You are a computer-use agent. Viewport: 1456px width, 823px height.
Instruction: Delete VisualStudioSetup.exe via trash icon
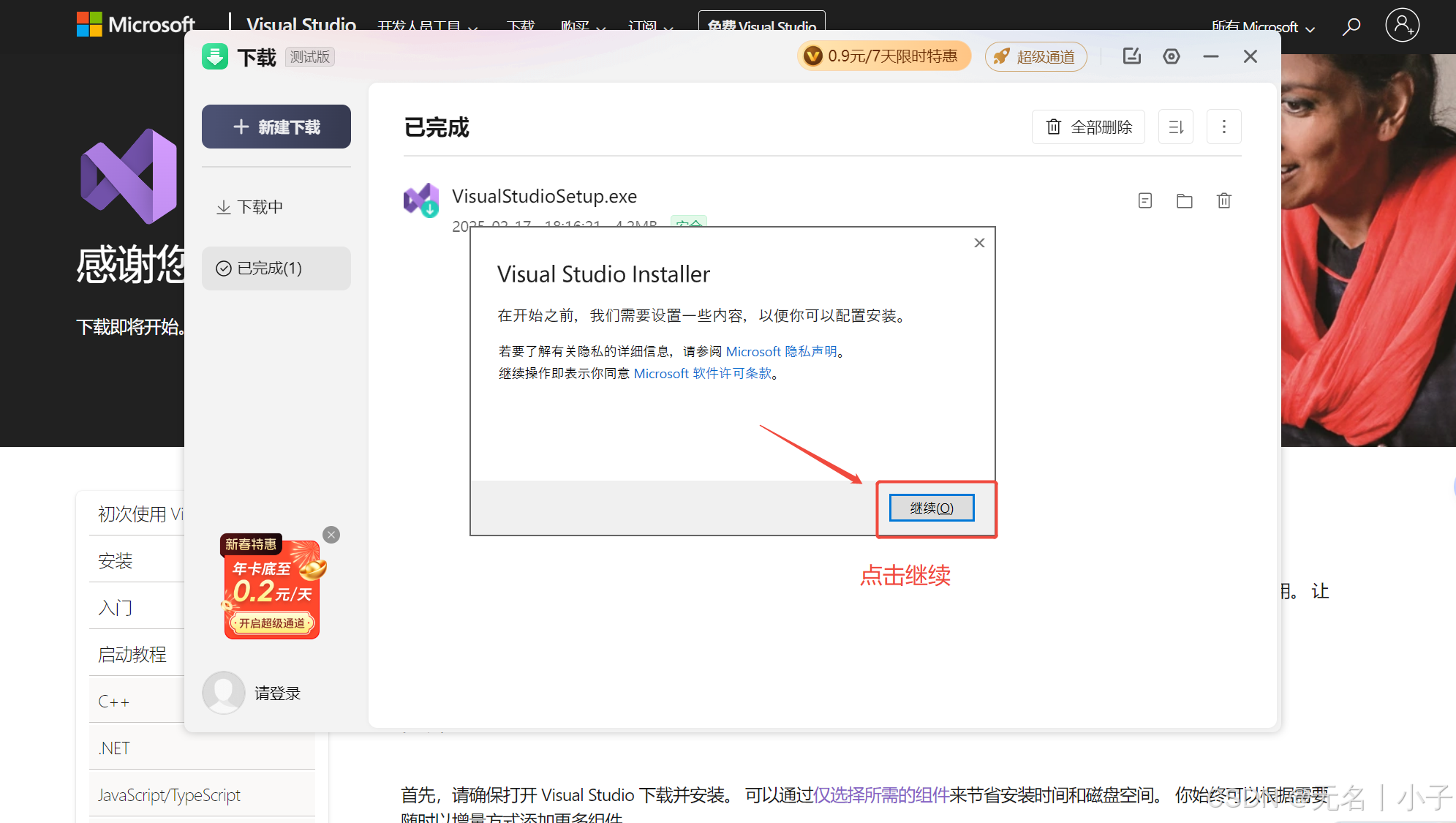(1224, 200)
